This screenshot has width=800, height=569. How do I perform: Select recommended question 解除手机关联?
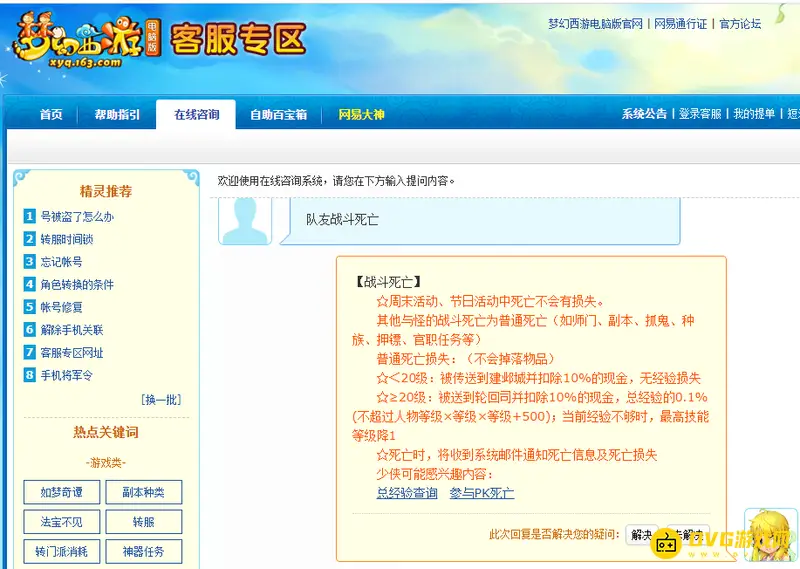[x=72, y=330]
